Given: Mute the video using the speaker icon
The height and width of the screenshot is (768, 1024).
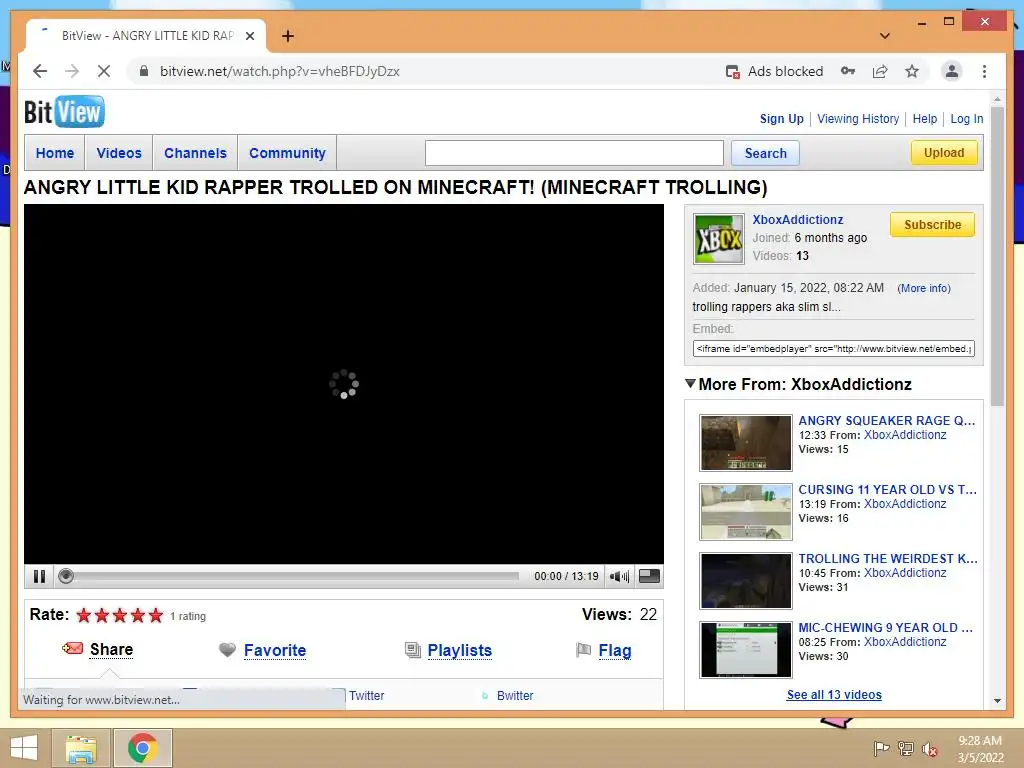Looking at the screenshot, I should click(619, 577).
